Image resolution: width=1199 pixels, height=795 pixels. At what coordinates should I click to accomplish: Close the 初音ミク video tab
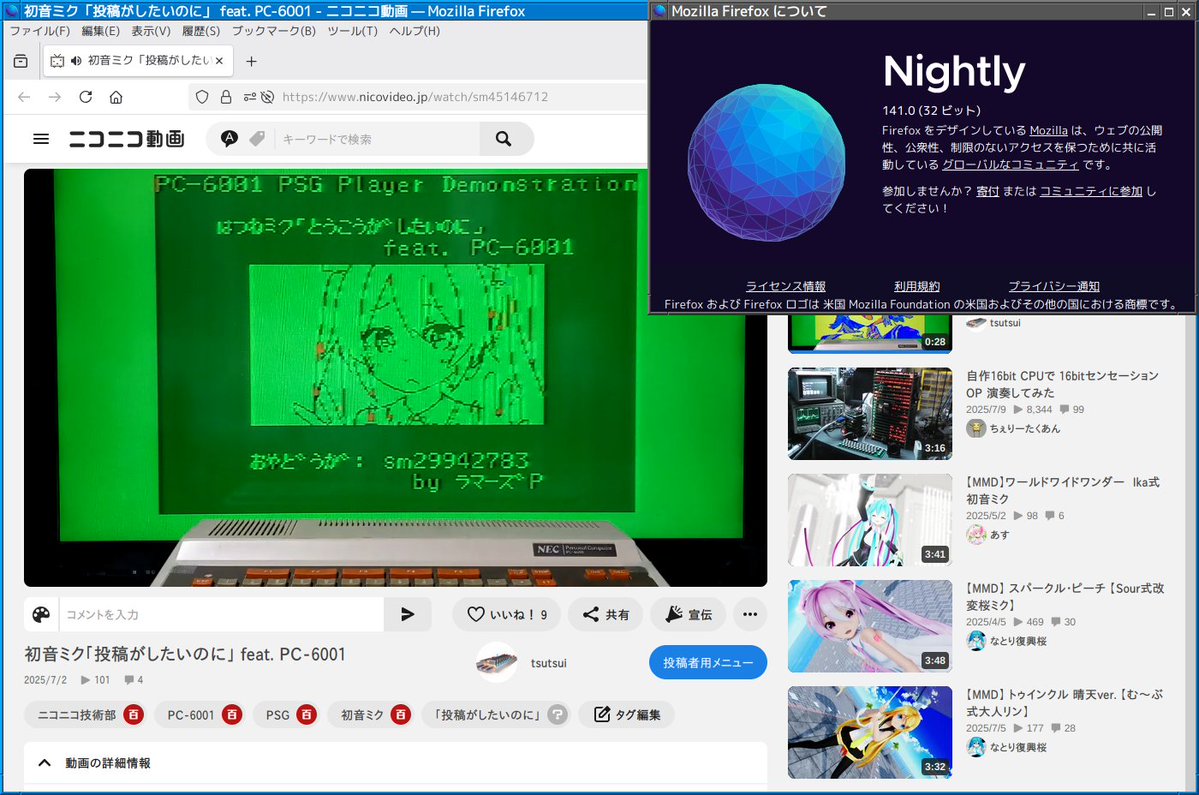(219, 60)
